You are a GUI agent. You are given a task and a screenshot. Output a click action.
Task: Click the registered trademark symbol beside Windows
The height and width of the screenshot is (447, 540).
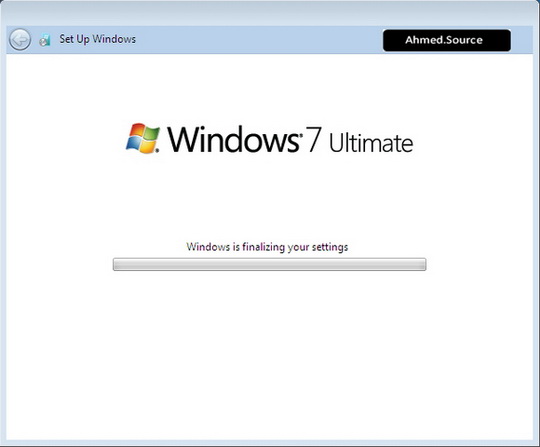(302, 136)
